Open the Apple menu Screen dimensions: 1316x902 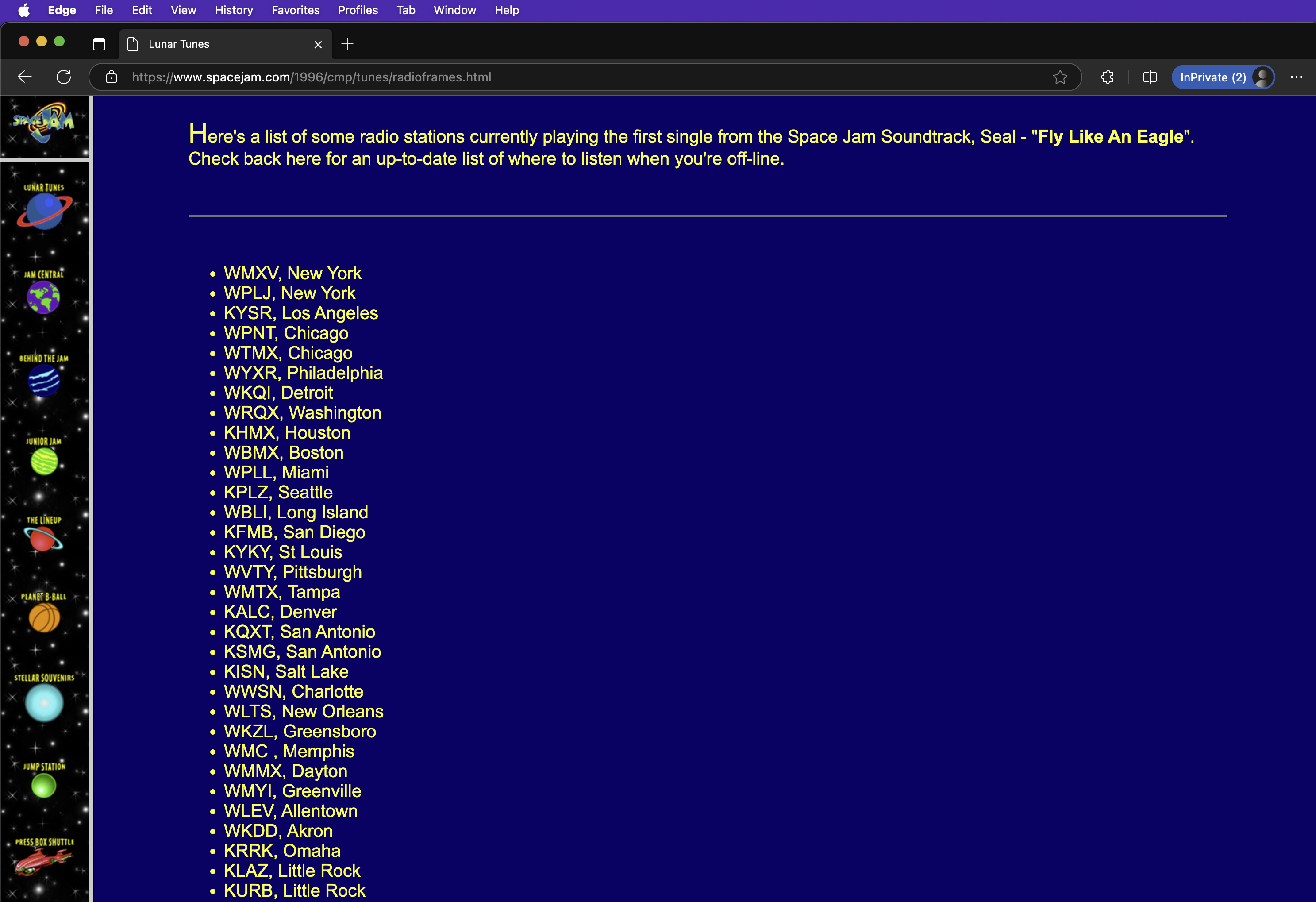[24, 10]
